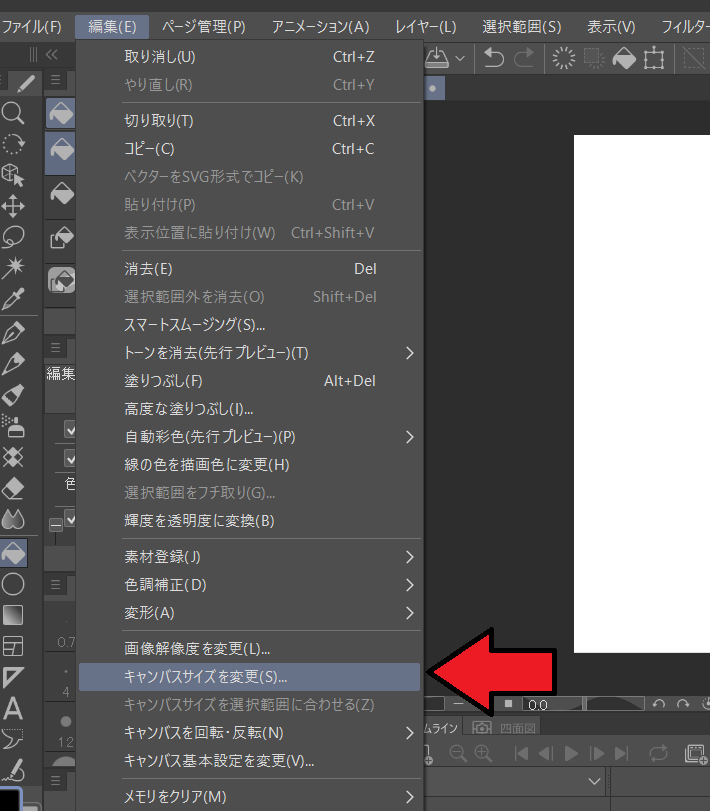Click the Fill bucket command bar icon

click(624, 58)
